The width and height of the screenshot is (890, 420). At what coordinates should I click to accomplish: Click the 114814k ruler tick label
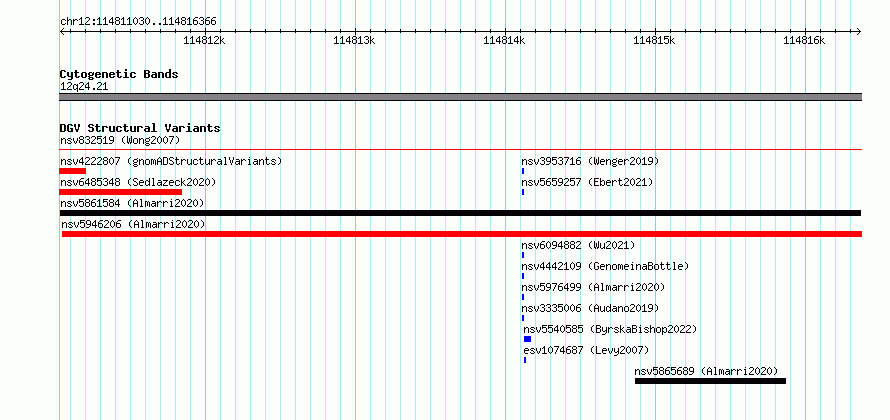pos(504,40)
